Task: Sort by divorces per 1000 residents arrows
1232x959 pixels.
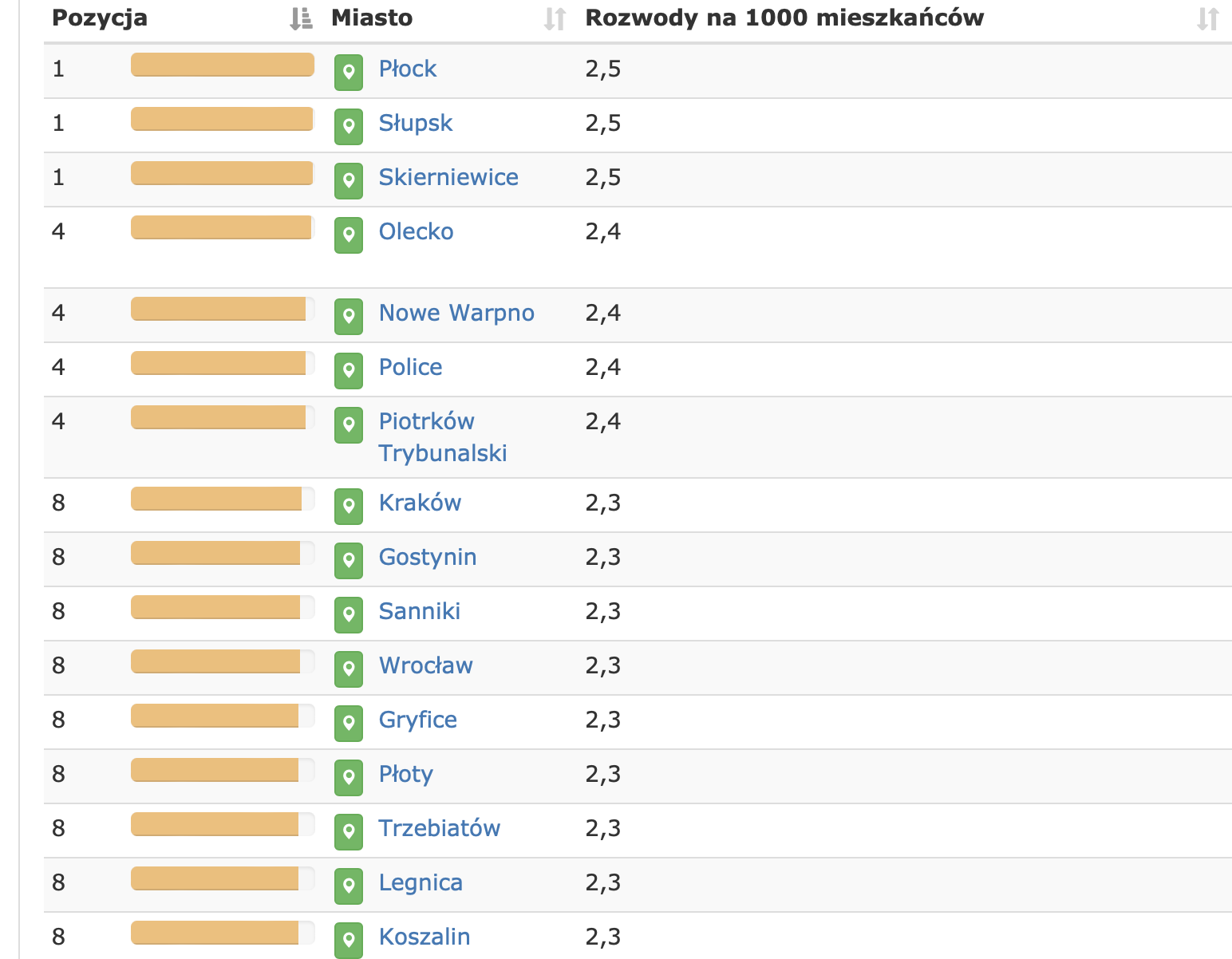Action: pyautogui.click(x=1207, y=18)
